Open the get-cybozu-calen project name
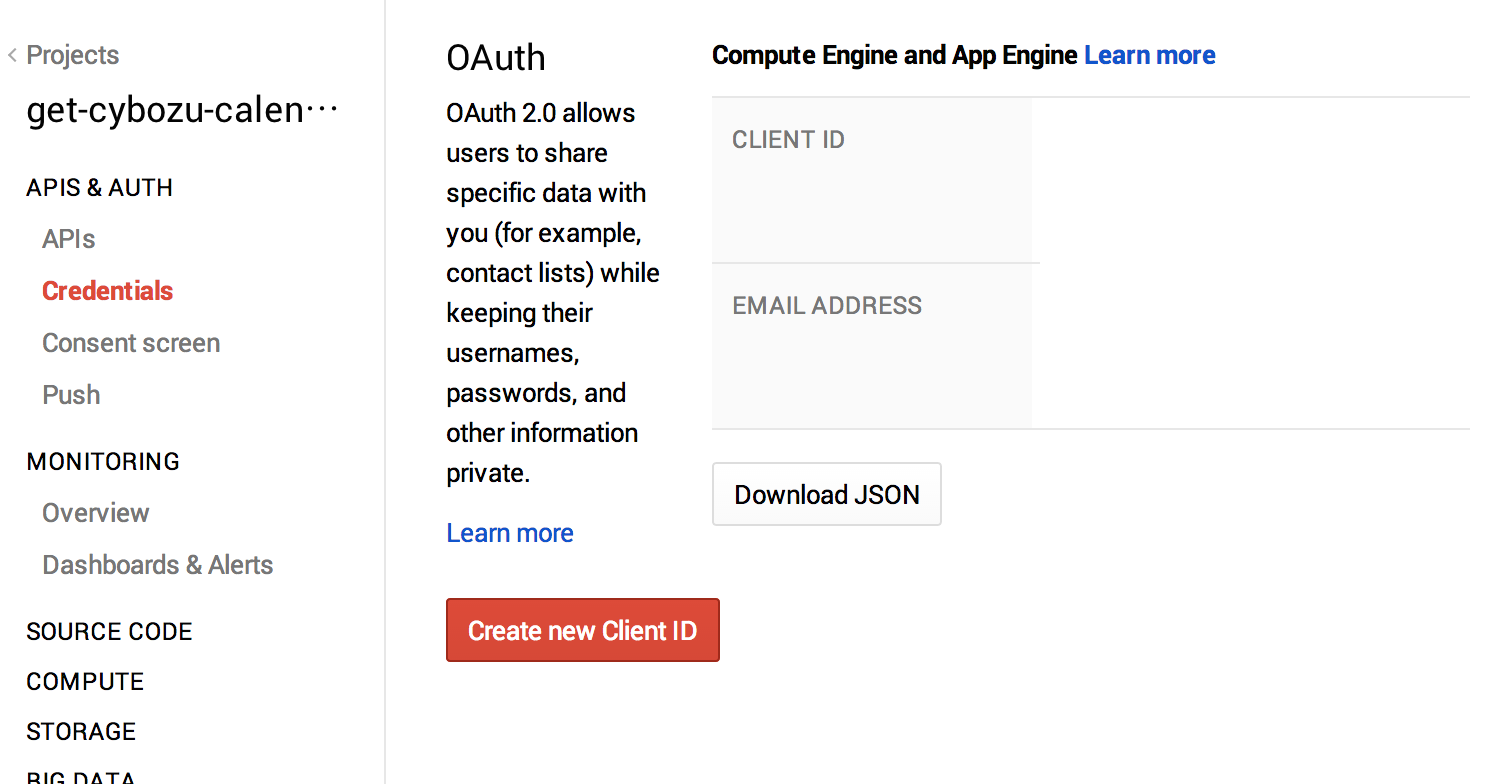This screenshot has width=1502, height=784. click(x=183, y=110)
